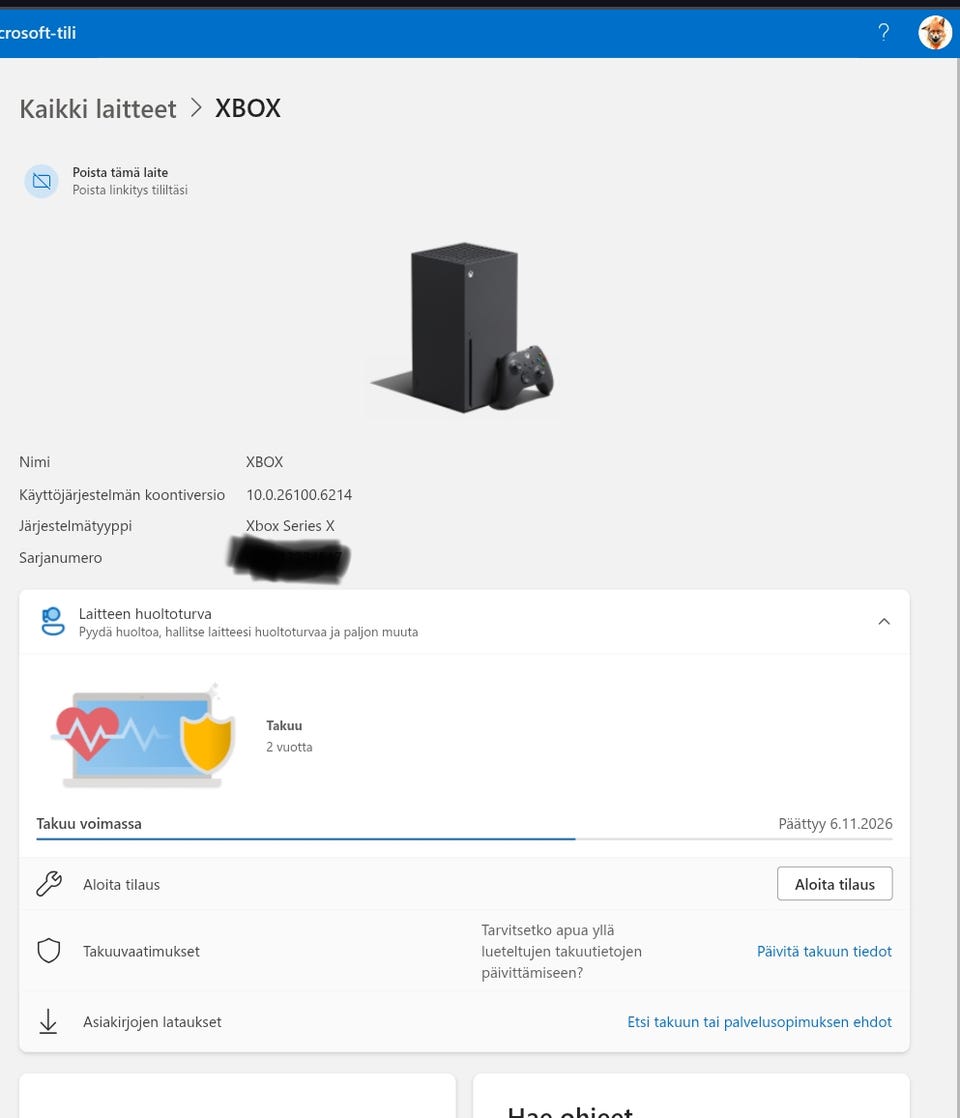Click the warranty progress bar
960x1118 pixels.
464,839
